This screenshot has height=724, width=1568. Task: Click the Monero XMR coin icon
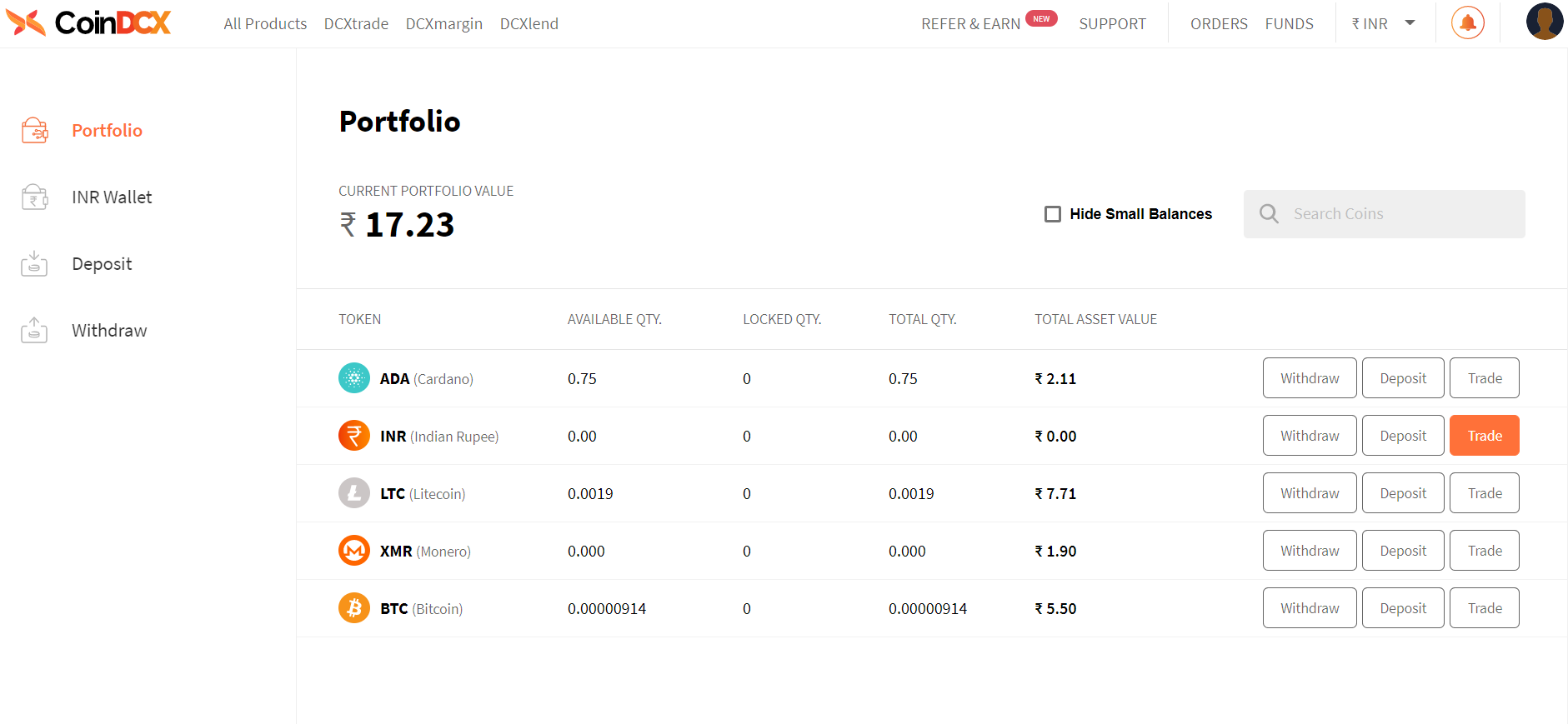coord(354,551)
